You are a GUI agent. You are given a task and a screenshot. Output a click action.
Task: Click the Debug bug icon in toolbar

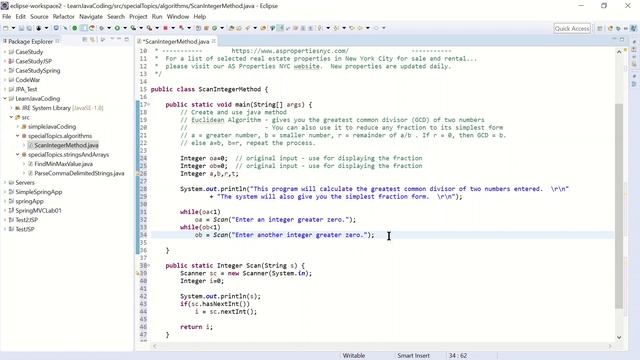coord(101,28)
